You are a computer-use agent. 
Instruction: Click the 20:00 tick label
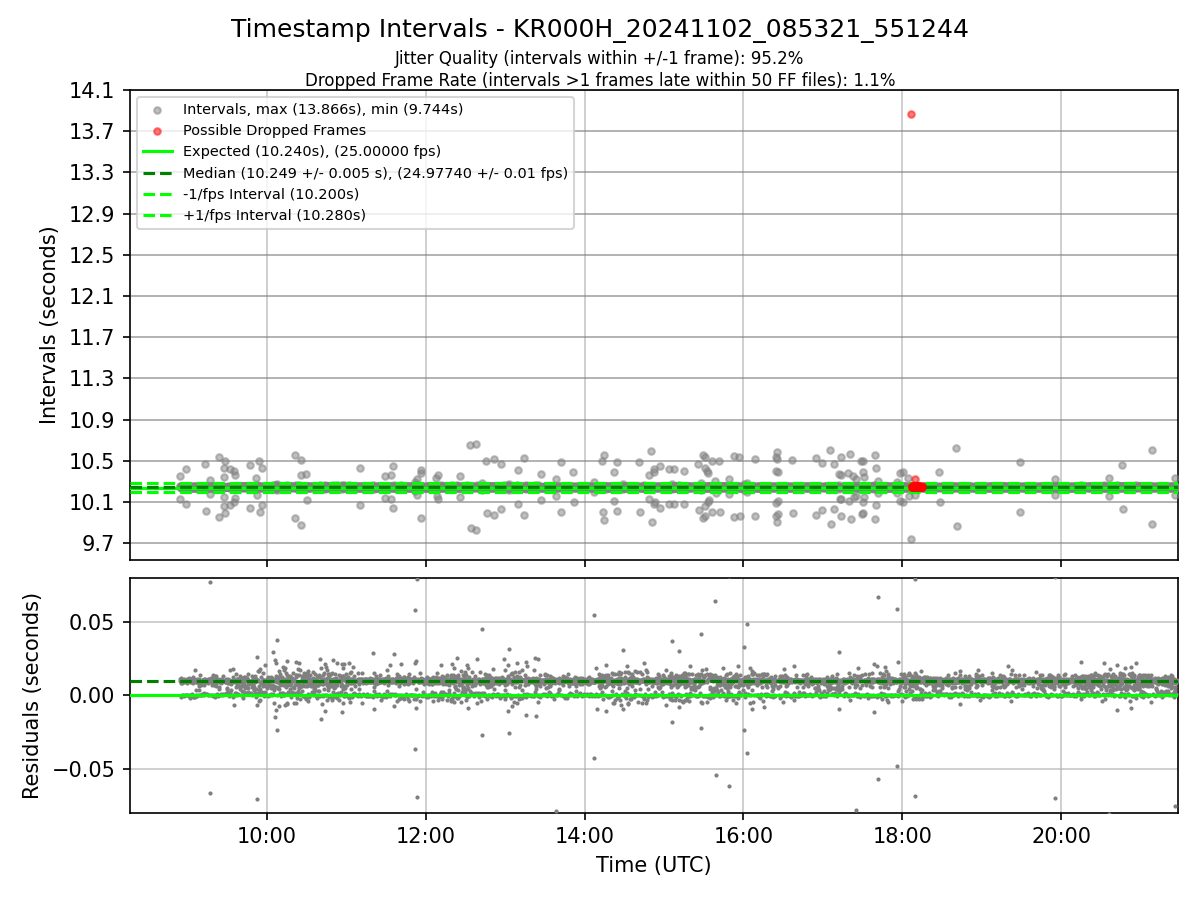click(x=1061, y=835)
